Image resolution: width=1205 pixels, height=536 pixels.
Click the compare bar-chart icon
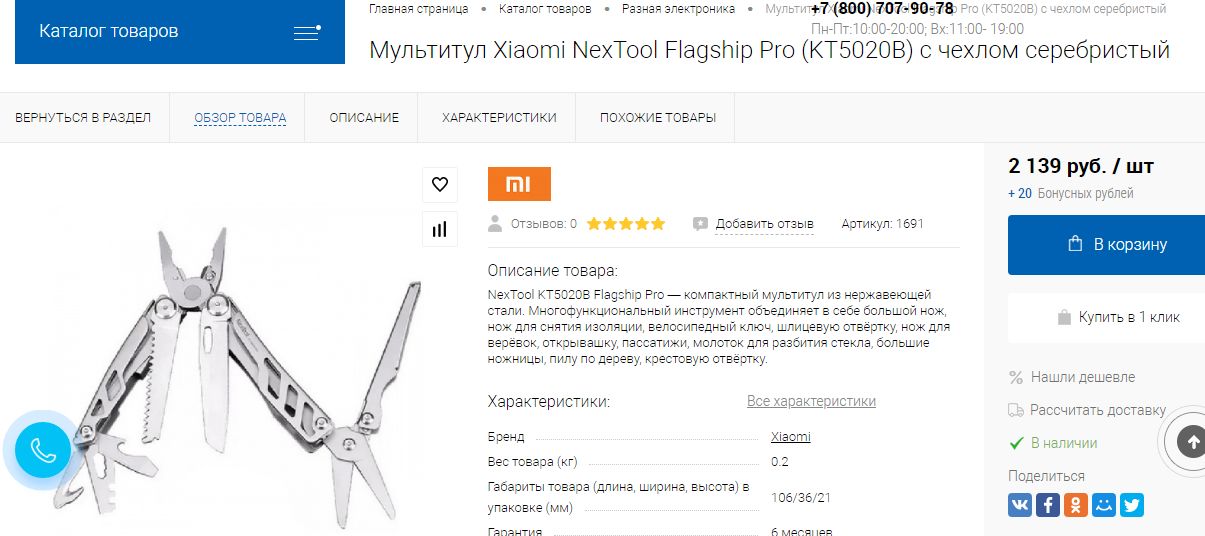[440, 229]
